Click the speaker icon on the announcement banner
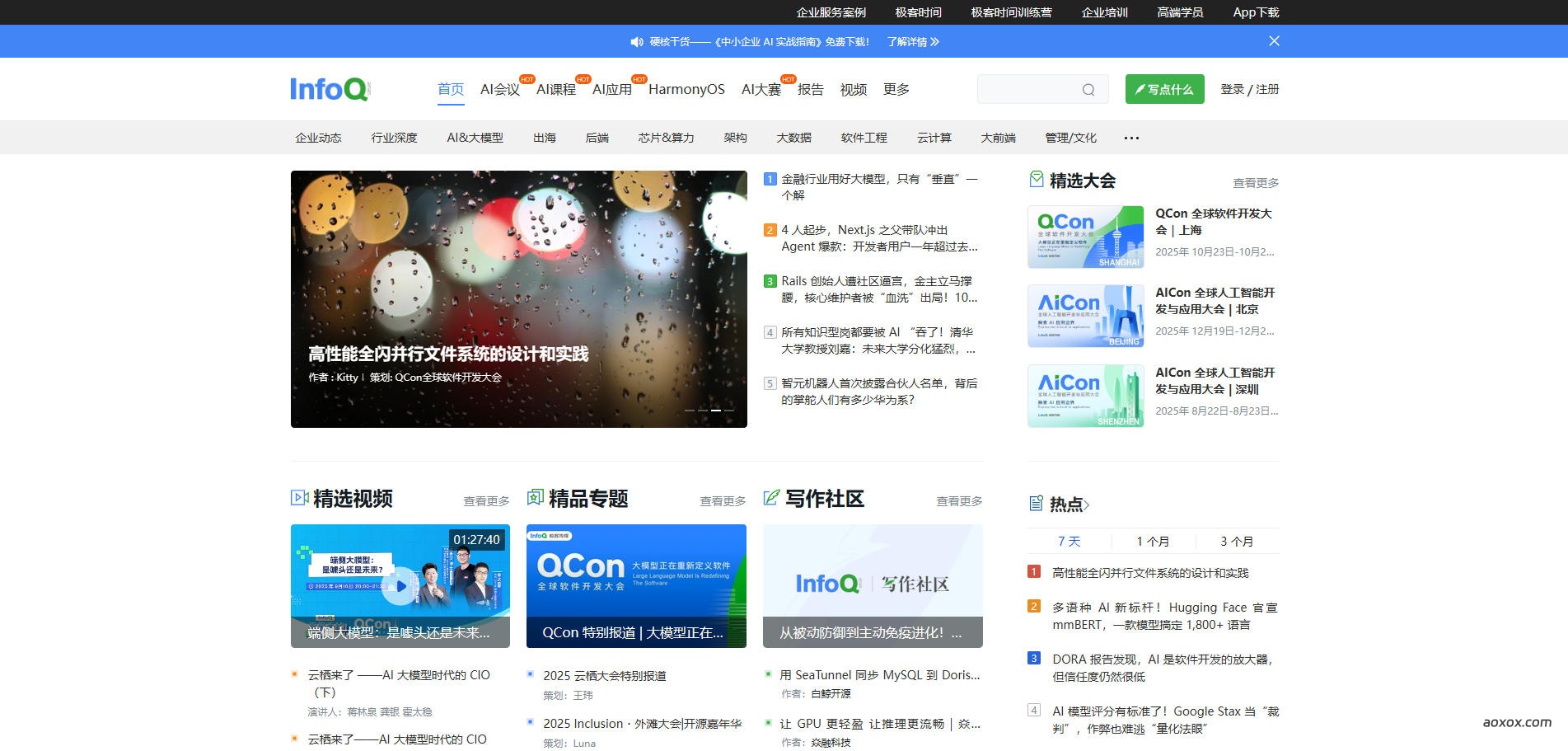This screenshot has width=1568, height=751. click(635, 41)
